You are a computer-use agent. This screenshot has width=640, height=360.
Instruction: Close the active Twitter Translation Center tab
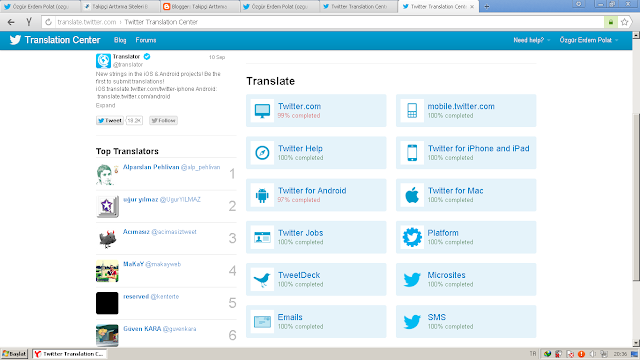coord(472,7)
